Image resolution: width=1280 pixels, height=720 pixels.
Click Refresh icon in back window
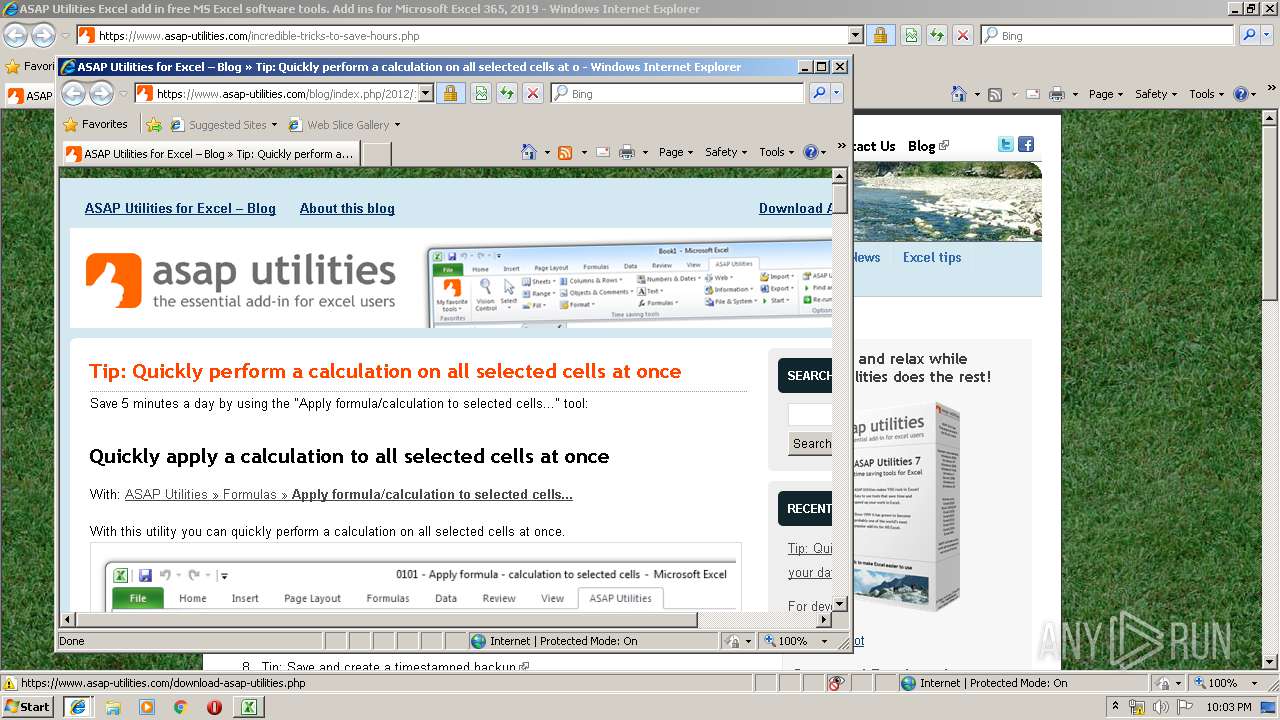point(936,35)
